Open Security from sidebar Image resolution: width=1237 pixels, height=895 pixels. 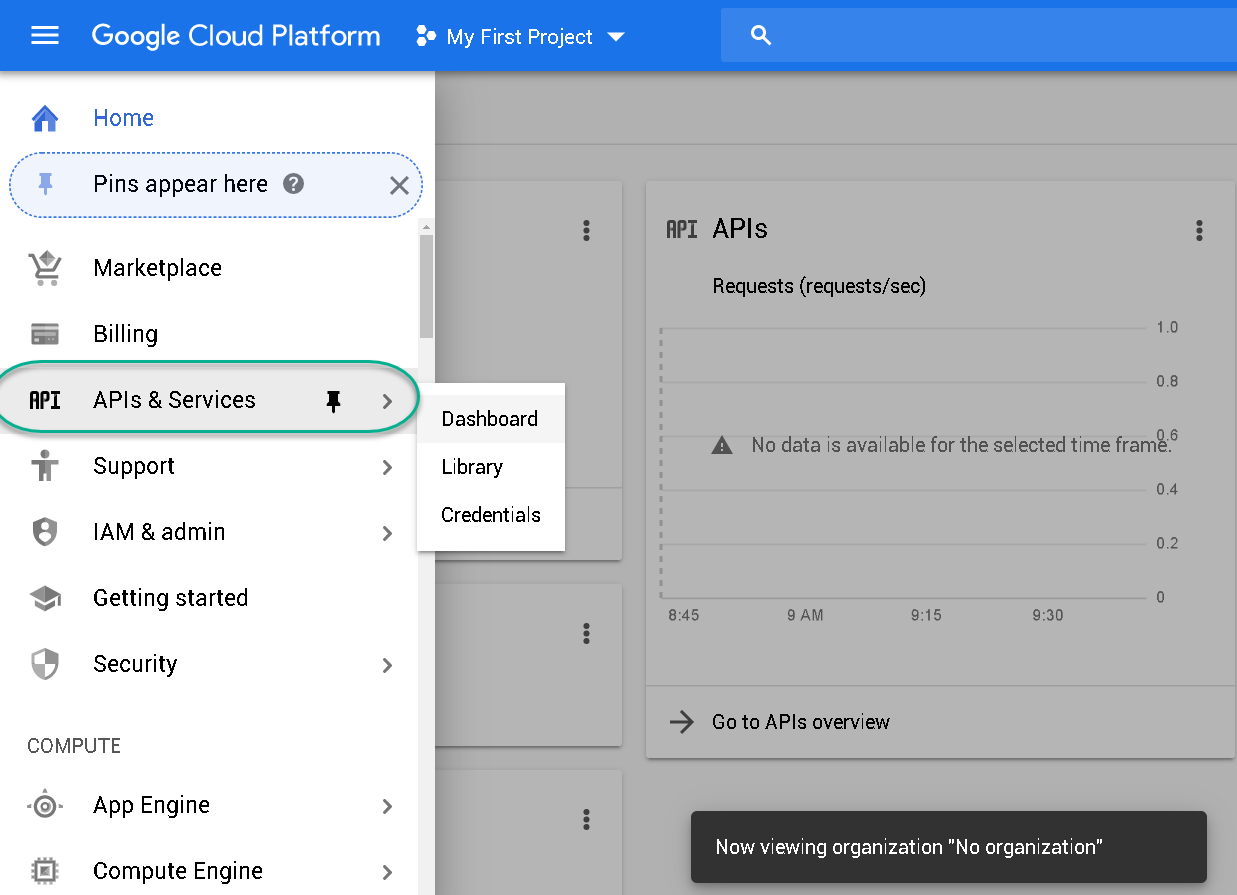point(135,664)
